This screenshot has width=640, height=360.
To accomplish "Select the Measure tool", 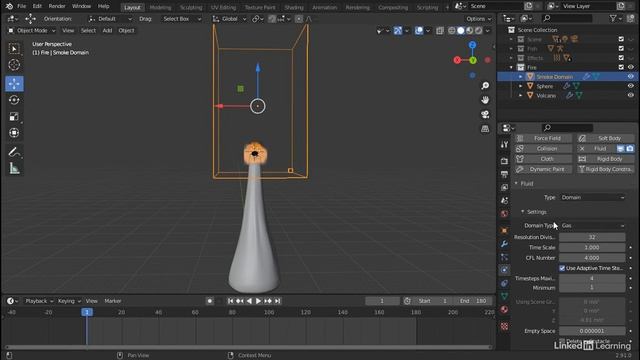I will coord(14,168).
